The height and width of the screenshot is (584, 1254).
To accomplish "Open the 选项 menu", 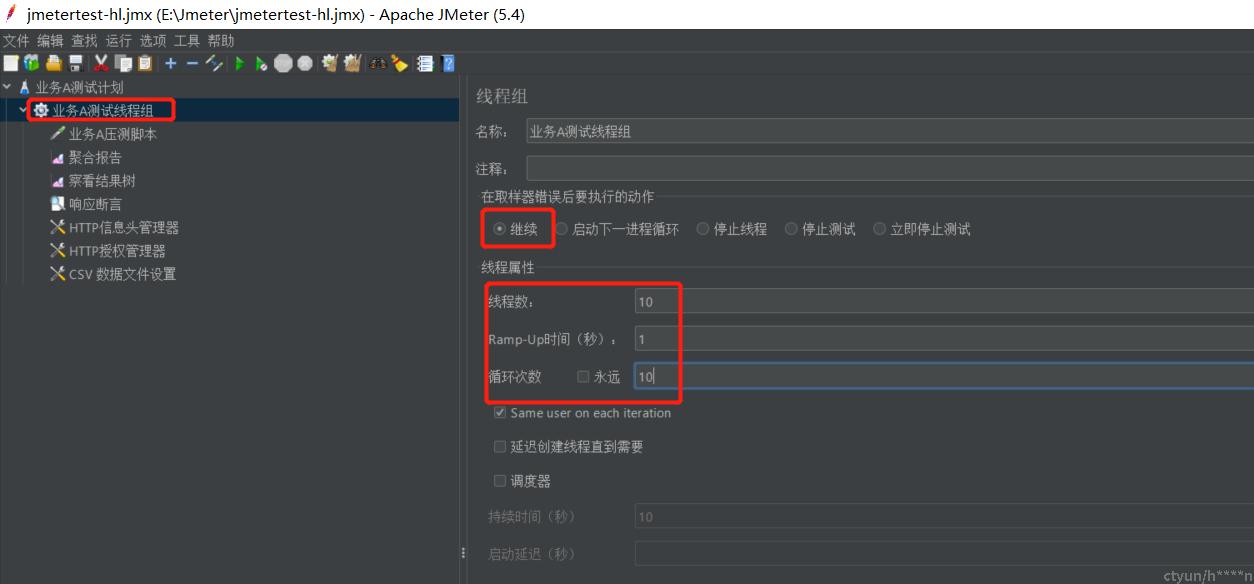I will [x=152, y=41].
